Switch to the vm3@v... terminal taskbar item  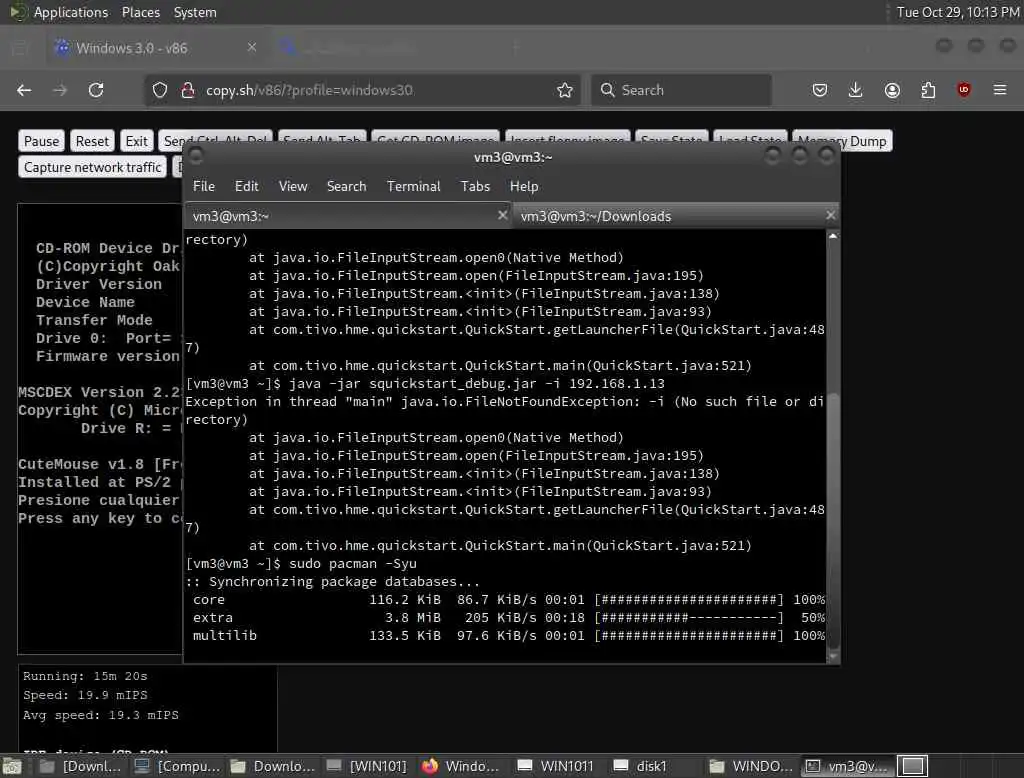pyautogui.click(x=846, y=766)
